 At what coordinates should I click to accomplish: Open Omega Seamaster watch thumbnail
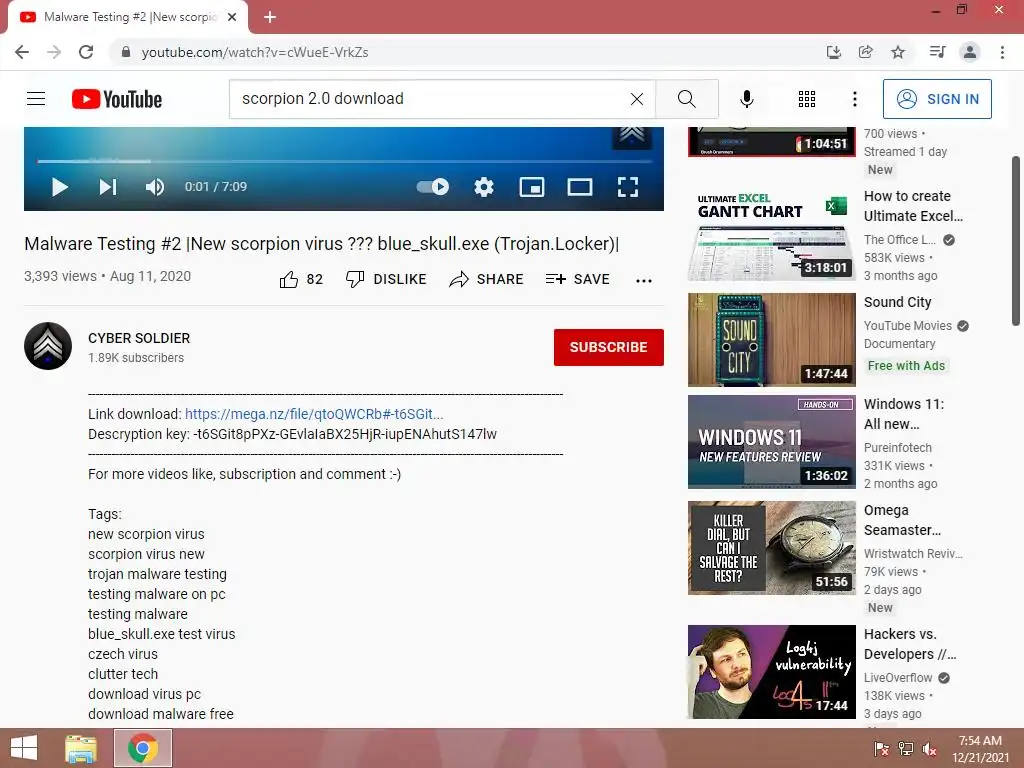771,548
